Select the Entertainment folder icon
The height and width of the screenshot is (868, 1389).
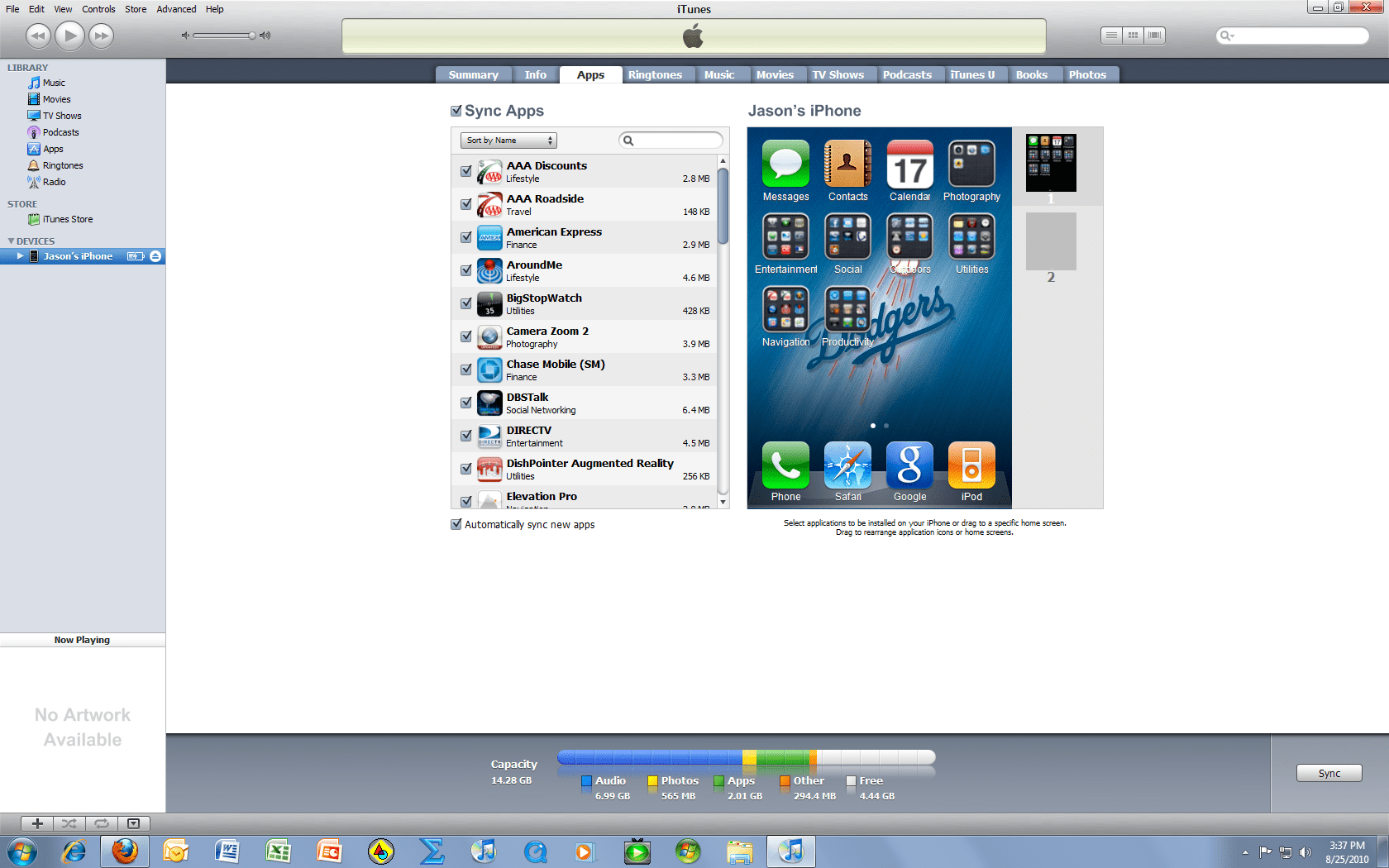pyautogui.click(x=785, y=236)
